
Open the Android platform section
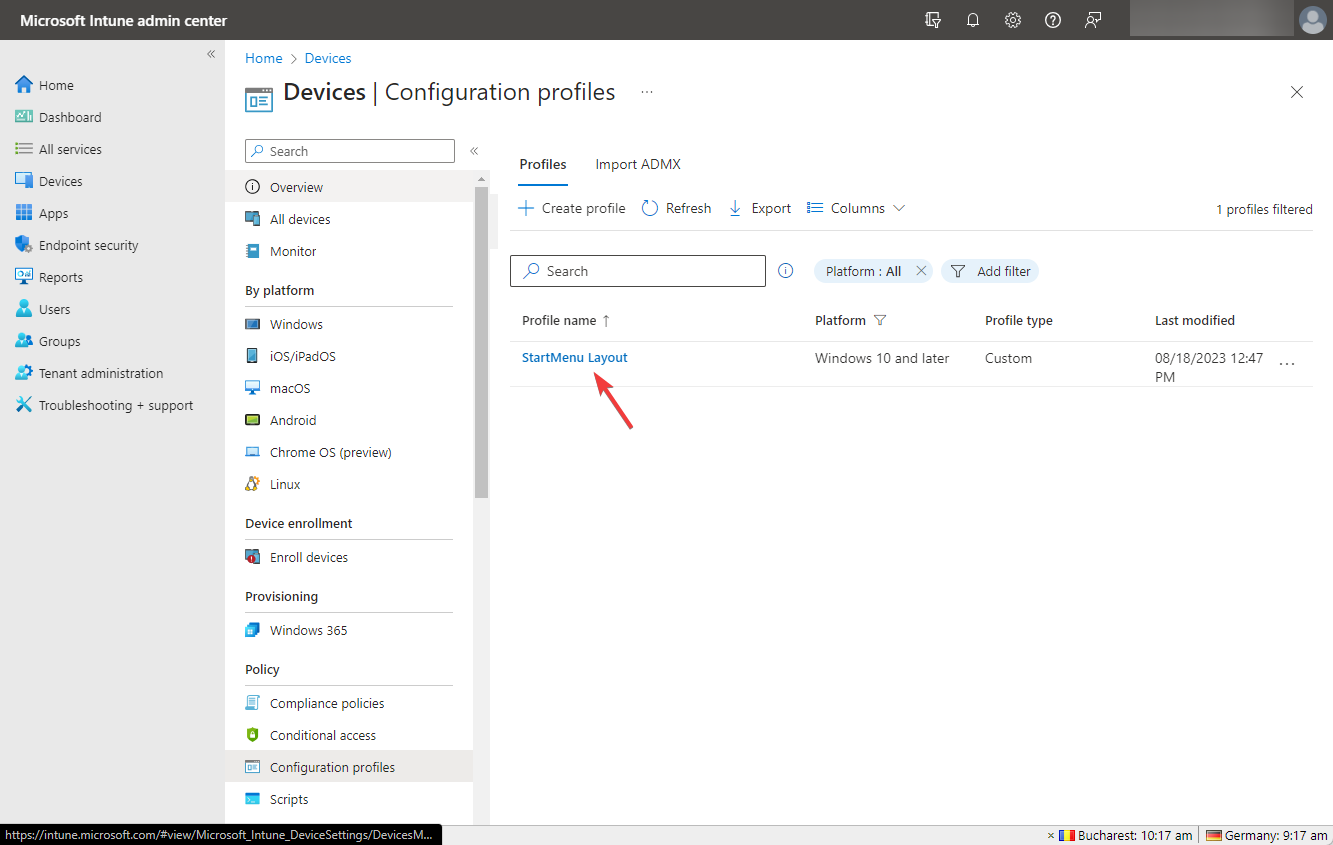(x=291, y=420)
